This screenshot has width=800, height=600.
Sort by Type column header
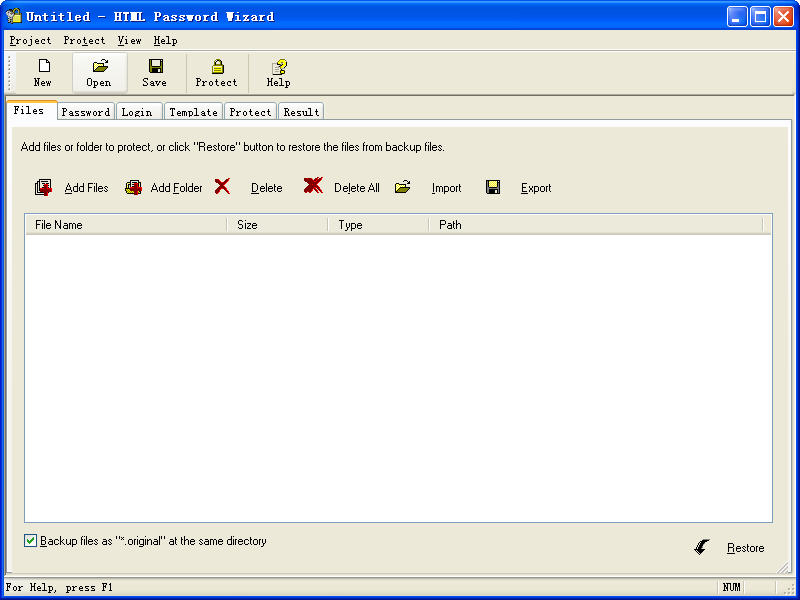(378, 224)
